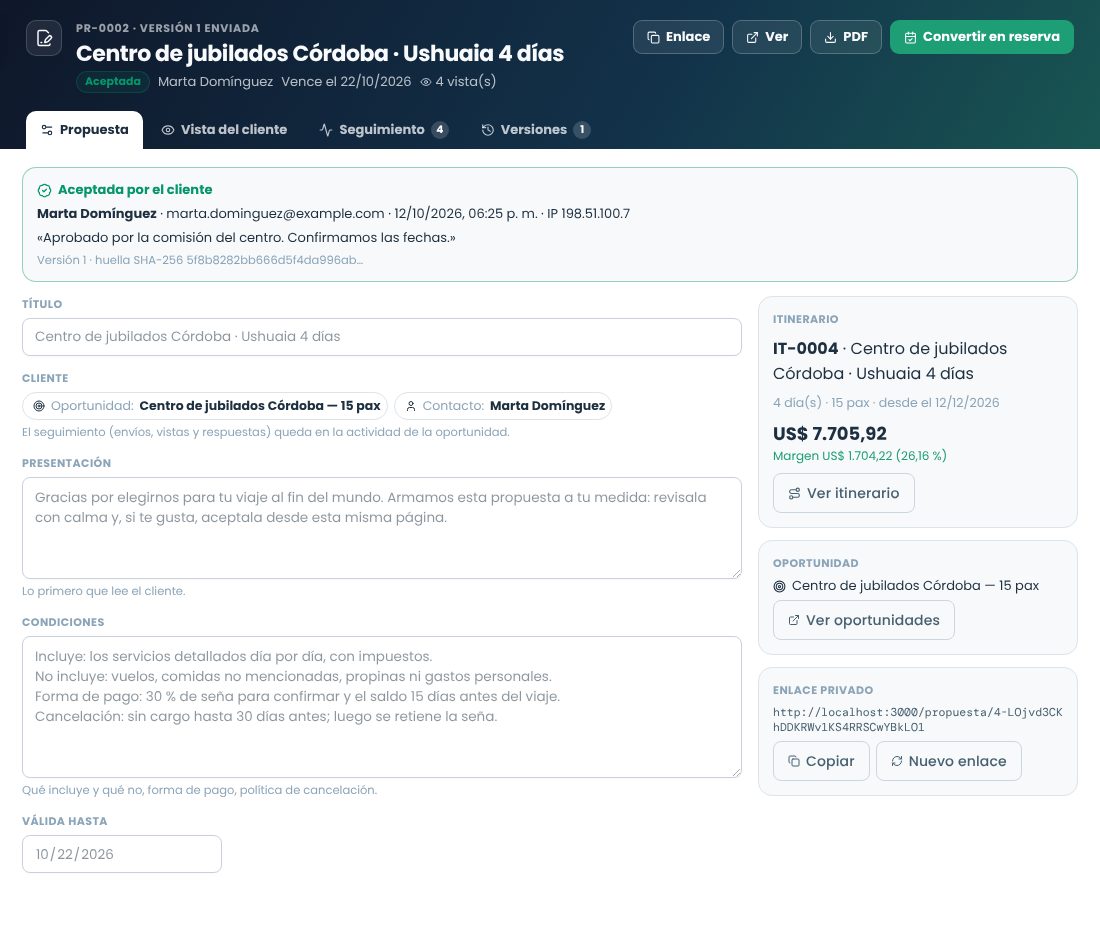Viewport: 1100px width, 944px height.
Task: Open the Versiones tab
Action: (535, 130)
